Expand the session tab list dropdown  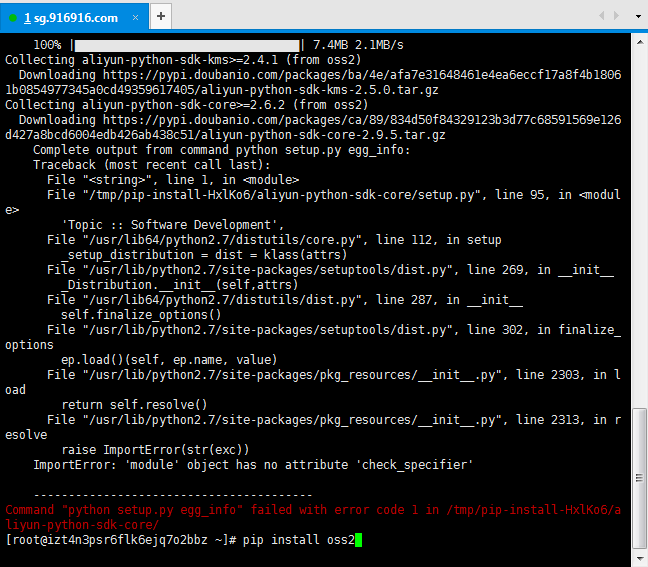pos(638,17)
